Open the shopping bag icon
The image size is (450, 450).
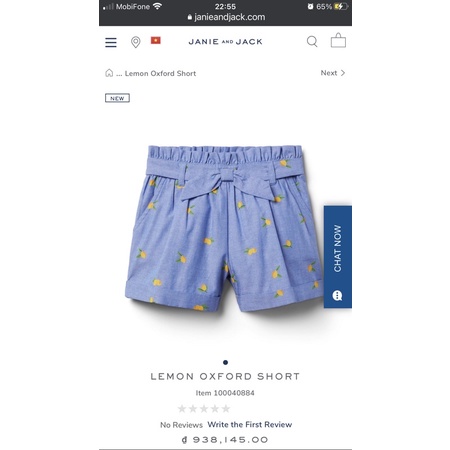click(338, 41)
